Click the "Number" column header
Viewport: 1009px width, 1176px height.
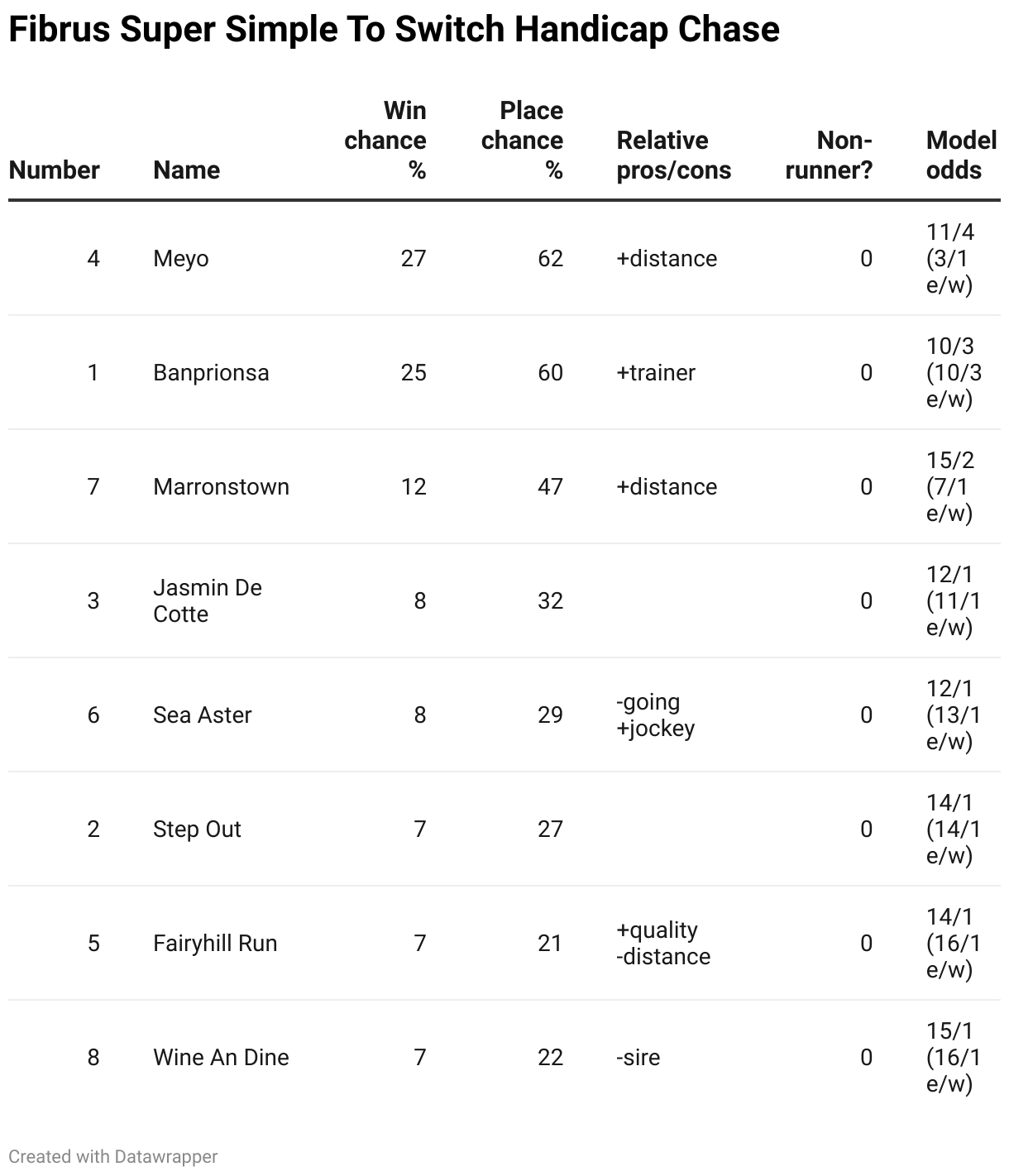tap(54, 170)
